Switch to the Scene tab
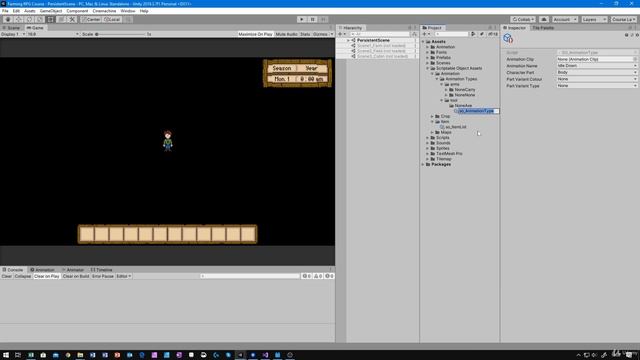Image resolution: width=640 pixels, height=360 pixels. click(x=11, y=28)
